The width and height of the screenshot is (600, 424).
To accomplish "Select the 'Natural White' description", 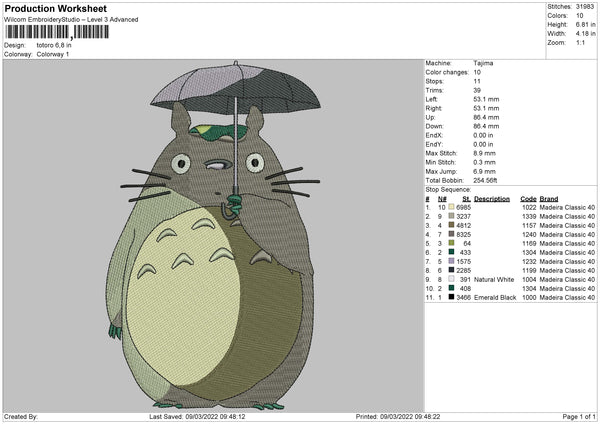I will (x=494, y=279).
